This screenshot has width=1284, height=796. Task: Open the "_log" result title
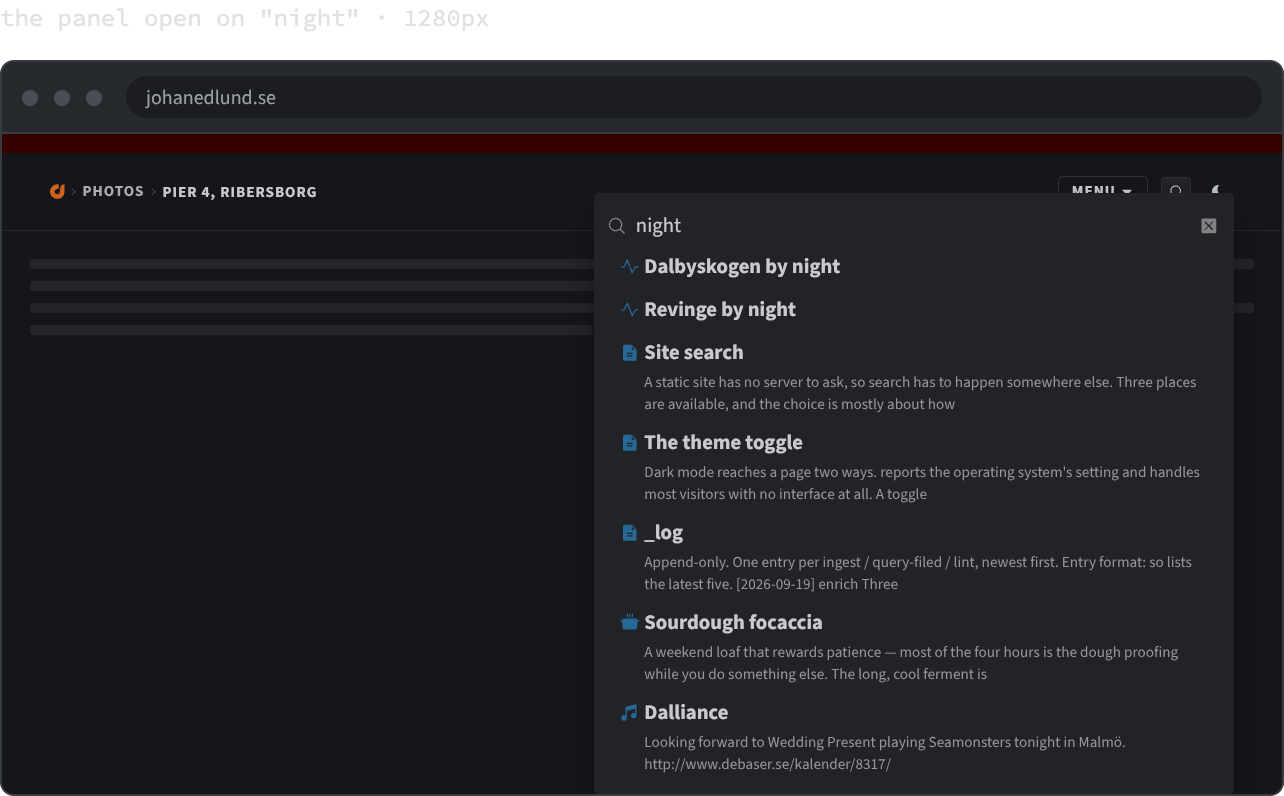[x=664, y=533]
